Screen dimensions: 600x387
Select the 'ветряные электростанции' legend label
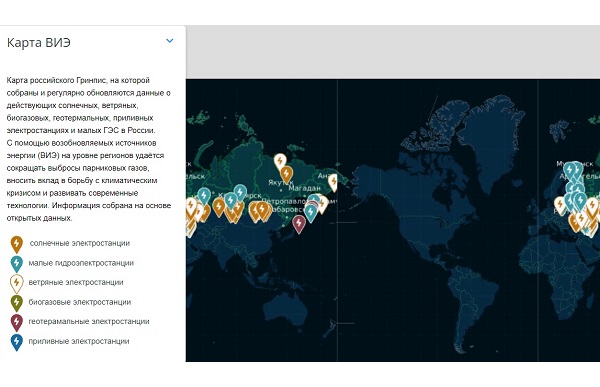[76, 282]
